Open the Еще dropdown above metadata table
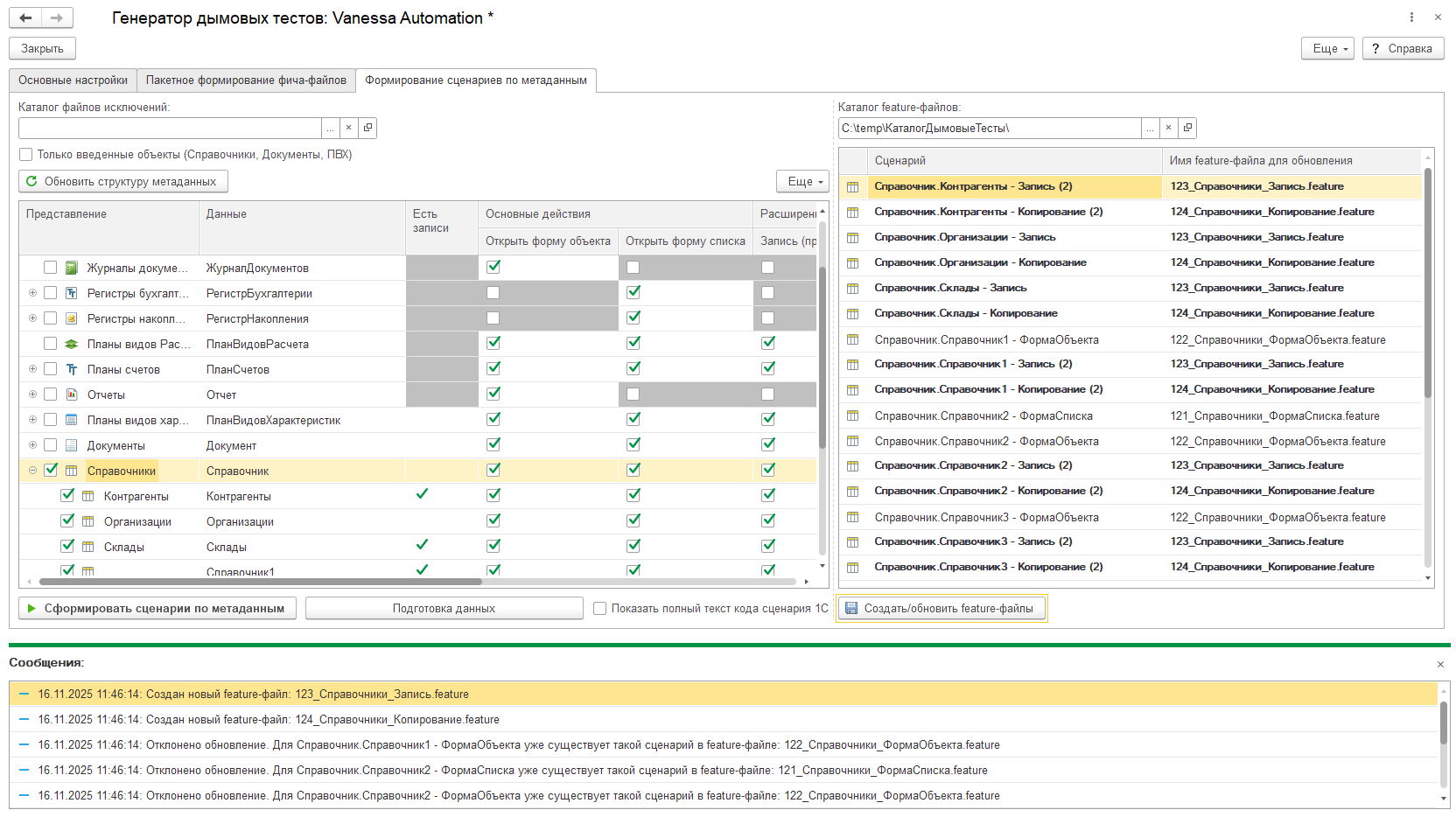Image resolution: width=1456 pixels, height=817 pixels. point(802,181)
